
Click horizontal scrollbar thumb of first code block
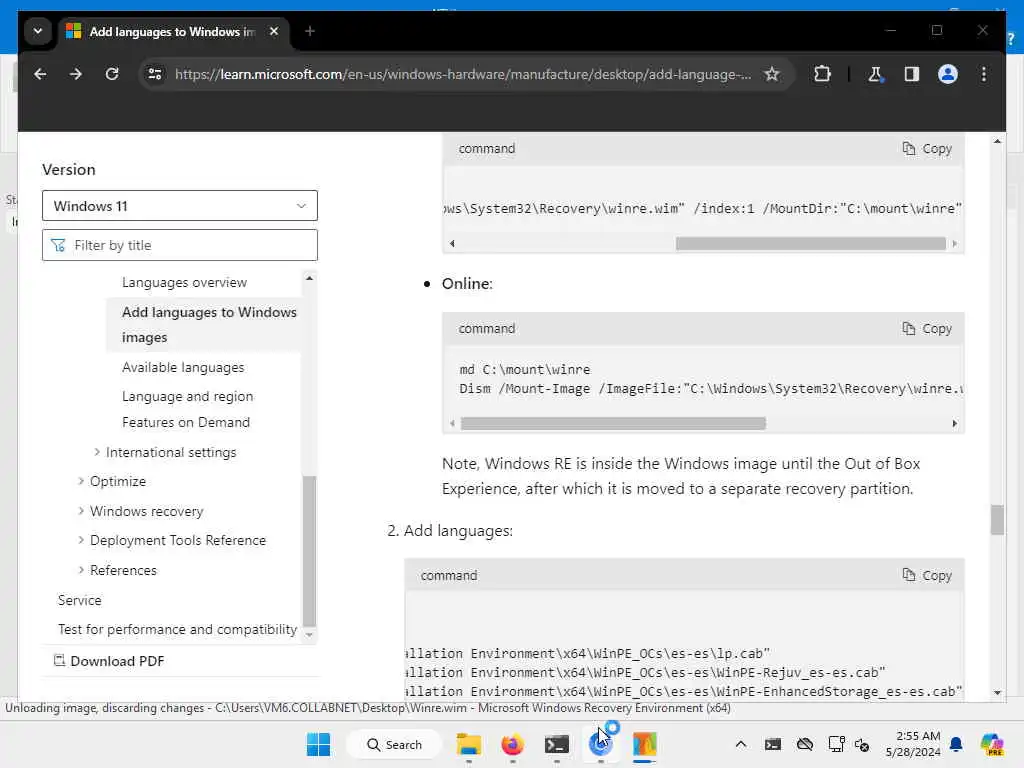click(x=810, y=244)
